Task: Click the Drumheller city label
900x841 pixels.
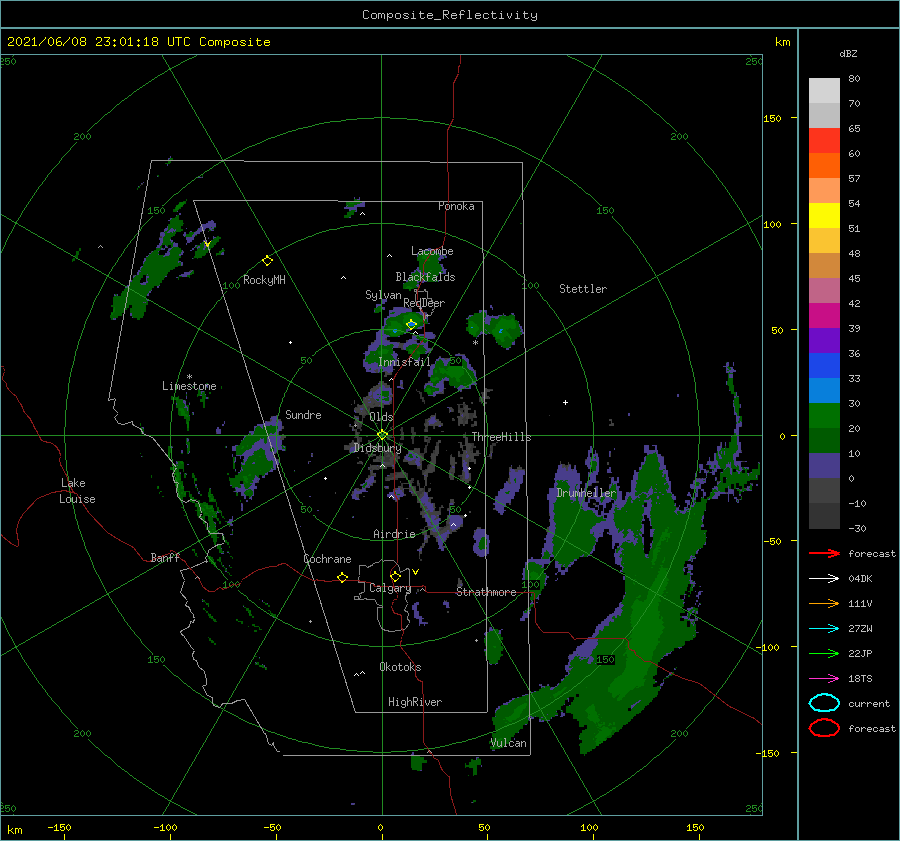Action: (586, 493)
